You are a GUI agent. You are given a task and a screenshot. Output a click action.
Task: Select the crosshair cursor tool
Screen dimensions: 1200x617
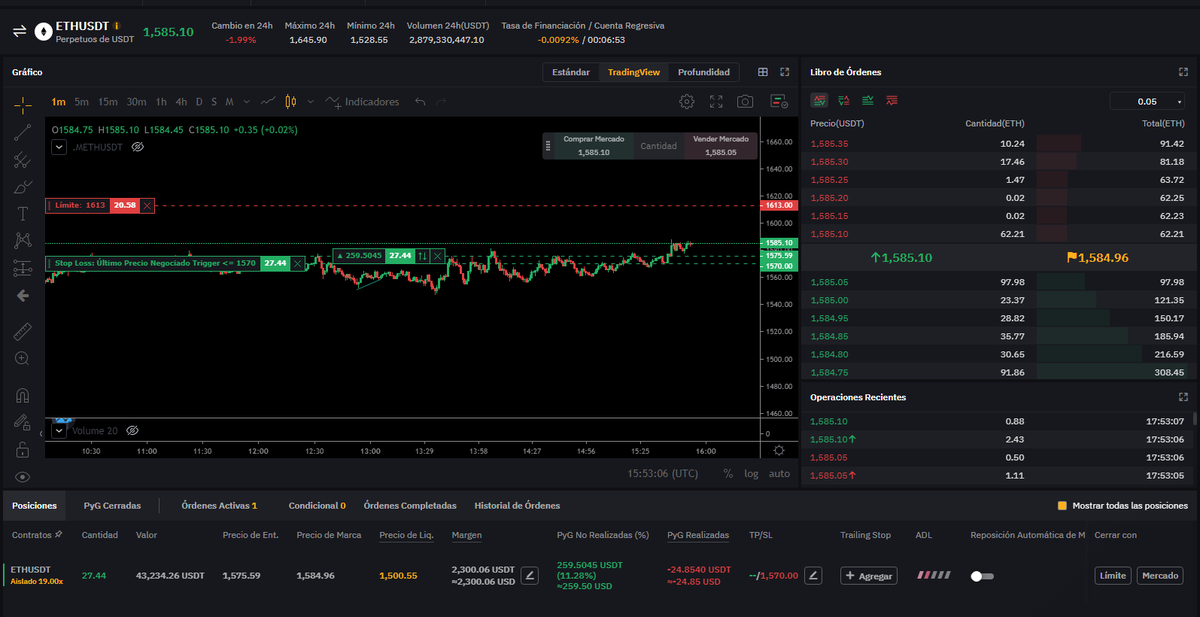tap(22, 103)
